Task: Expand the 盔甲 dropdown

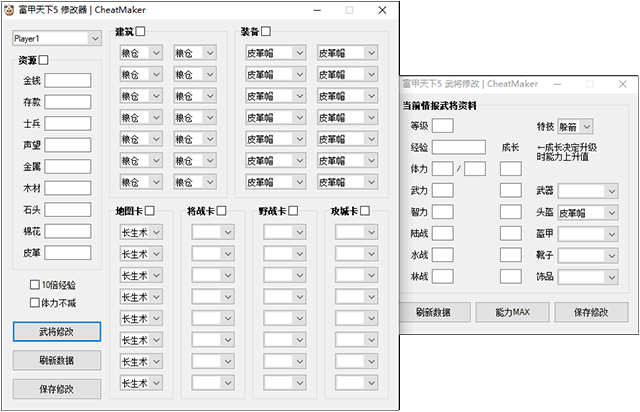Action: [x=588, y=234]
